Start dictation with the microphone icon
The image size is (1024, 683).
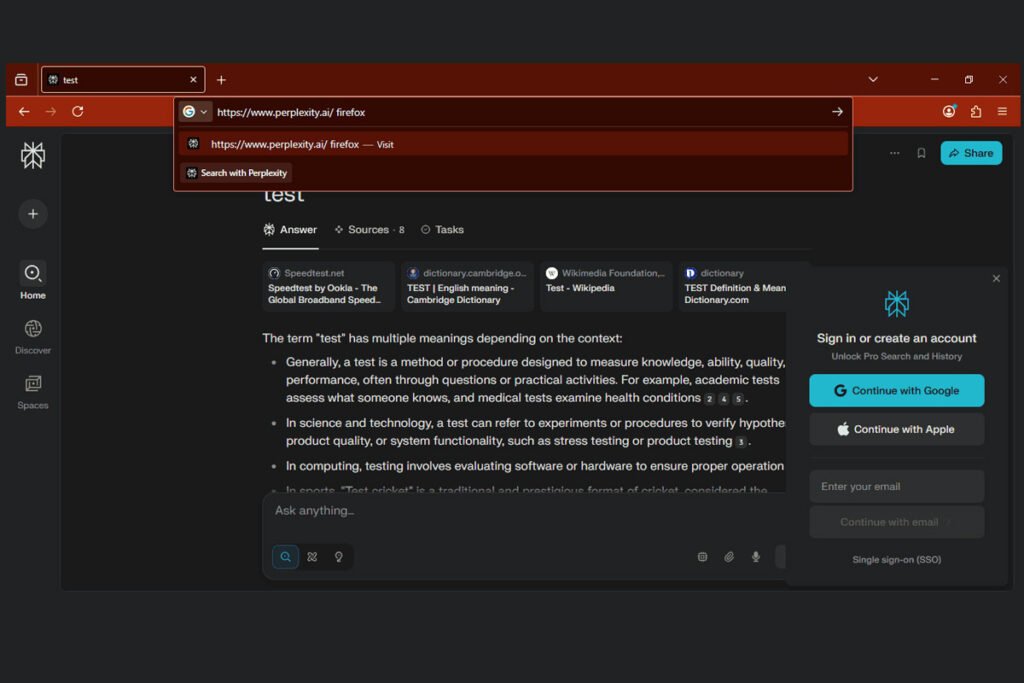756,557
